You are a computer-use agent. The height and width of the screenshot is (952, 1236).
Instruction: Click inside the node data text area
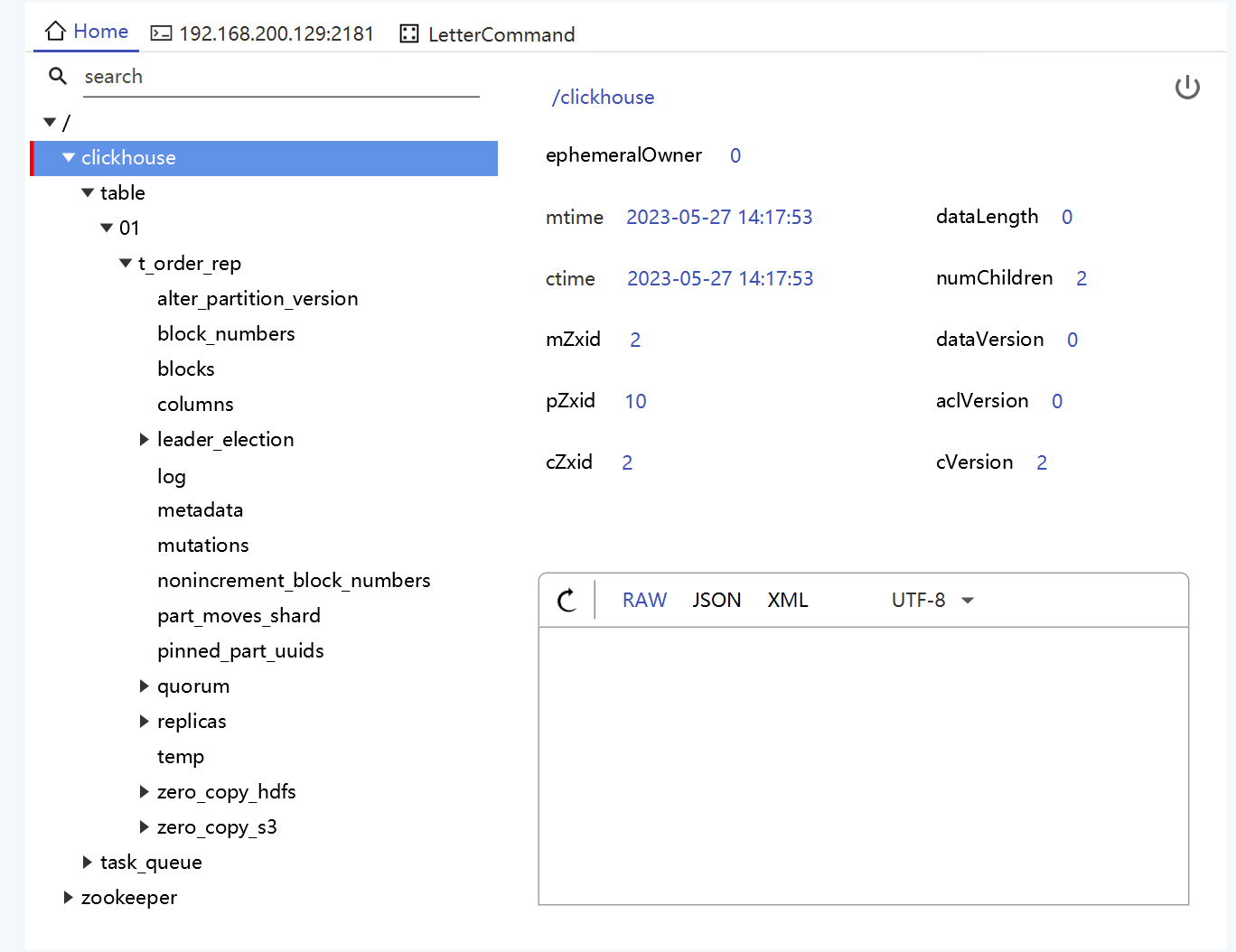[863, 765]
